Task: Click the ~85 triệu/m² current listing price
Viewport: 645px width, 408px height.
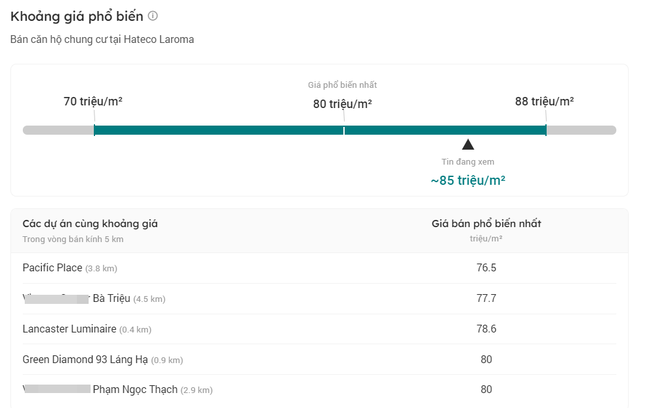Action: (x=468, y=181)
